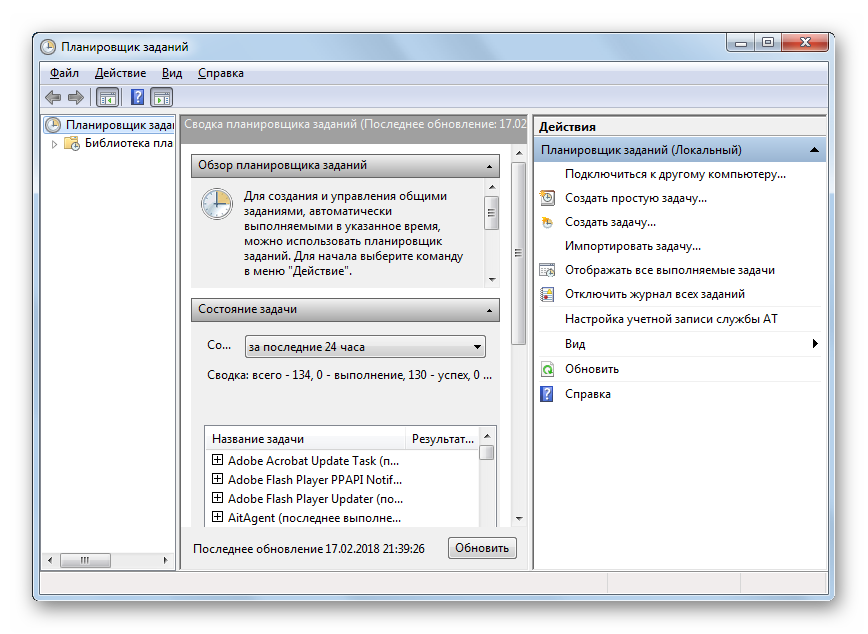This screenshot has height=634, width=868.
Task: Expand the AitAgent task entry
Action: (217, 518)
